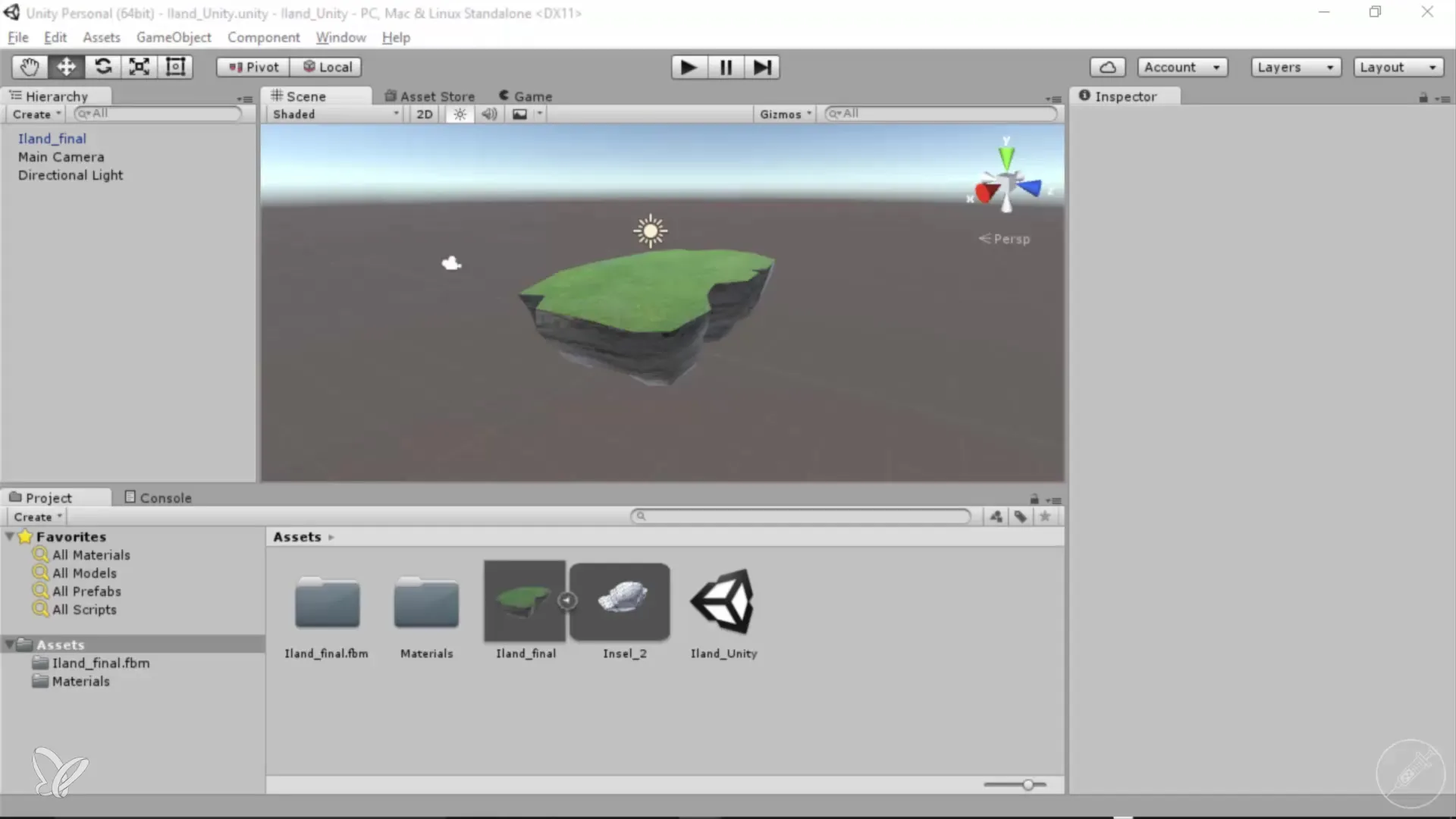Toggle scene effects image button
The image size is (1456, 819).
519,114
